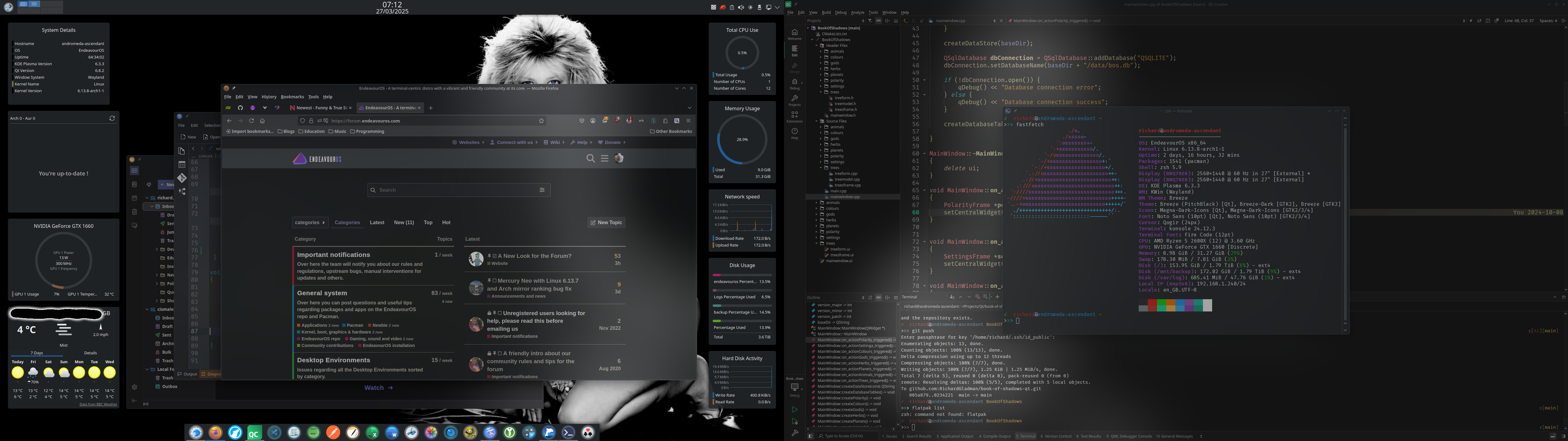1568x441 pixels.
Task: Open the Build menu in Qt Creator
Action: pos(826,12)
